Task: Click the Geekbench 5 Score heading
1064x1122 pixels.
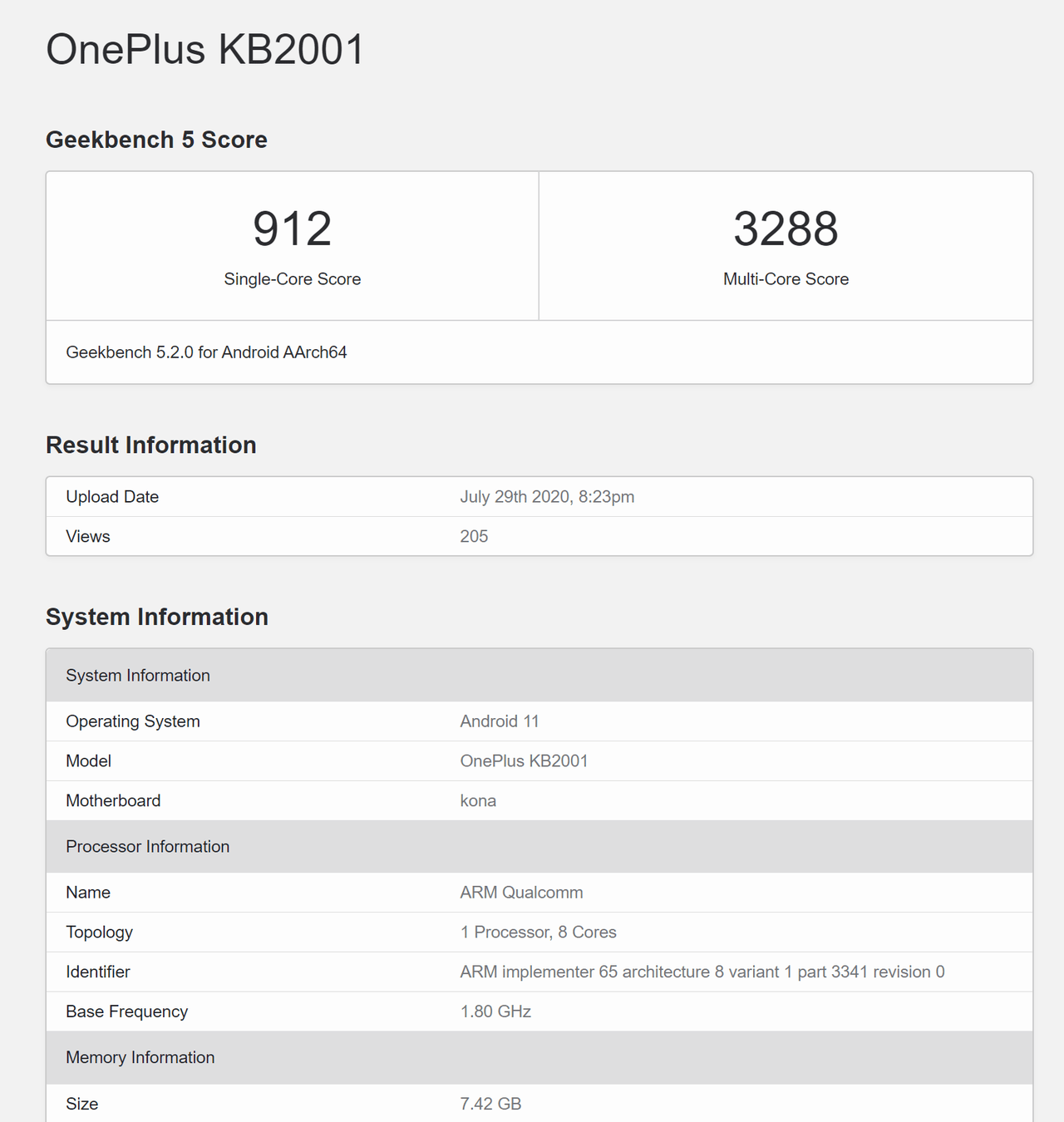Action: click(156, 139)
